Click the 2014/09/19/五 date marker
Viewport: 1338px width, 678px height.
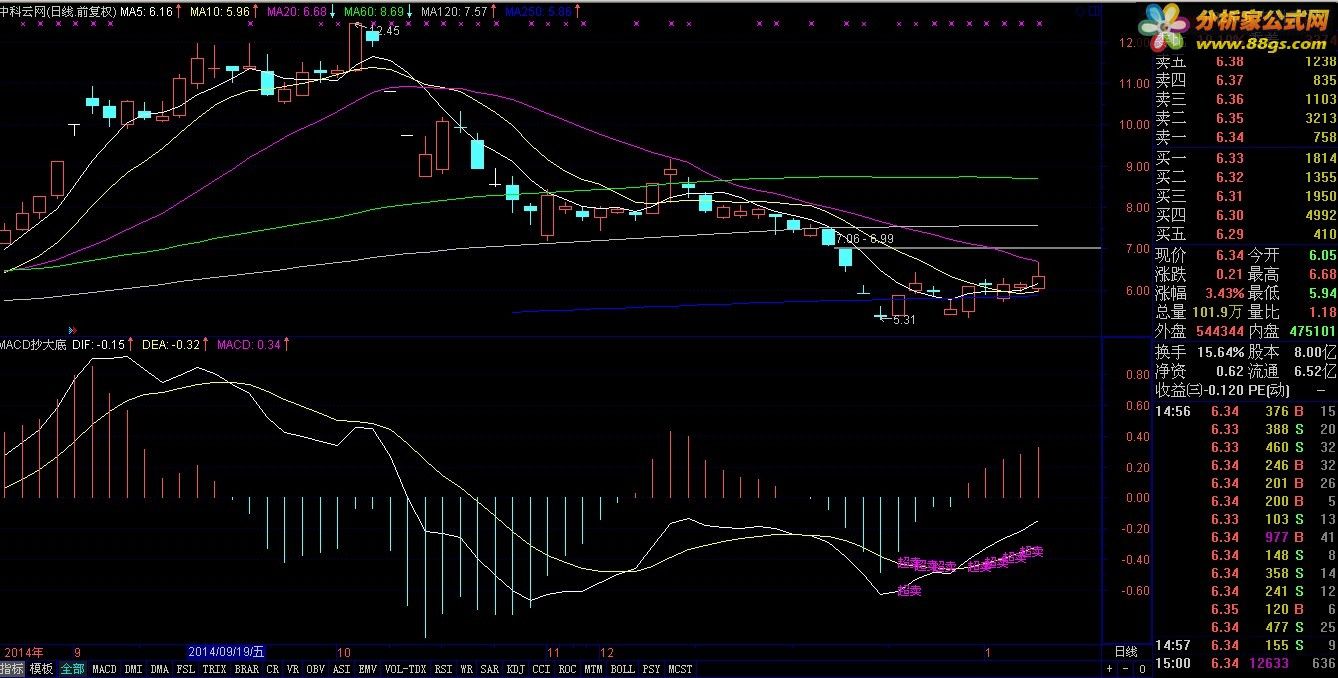point(227,651)
